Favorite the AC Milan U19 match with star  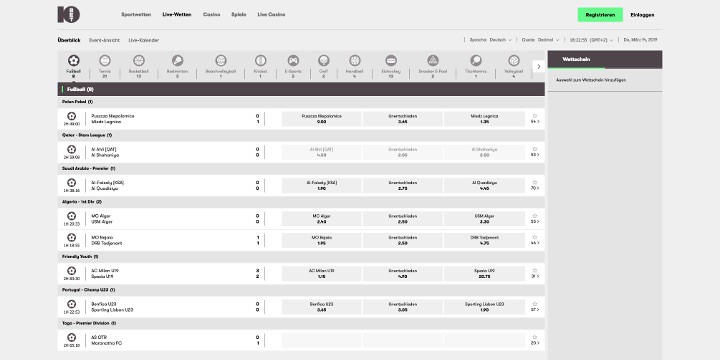[534, 270]
